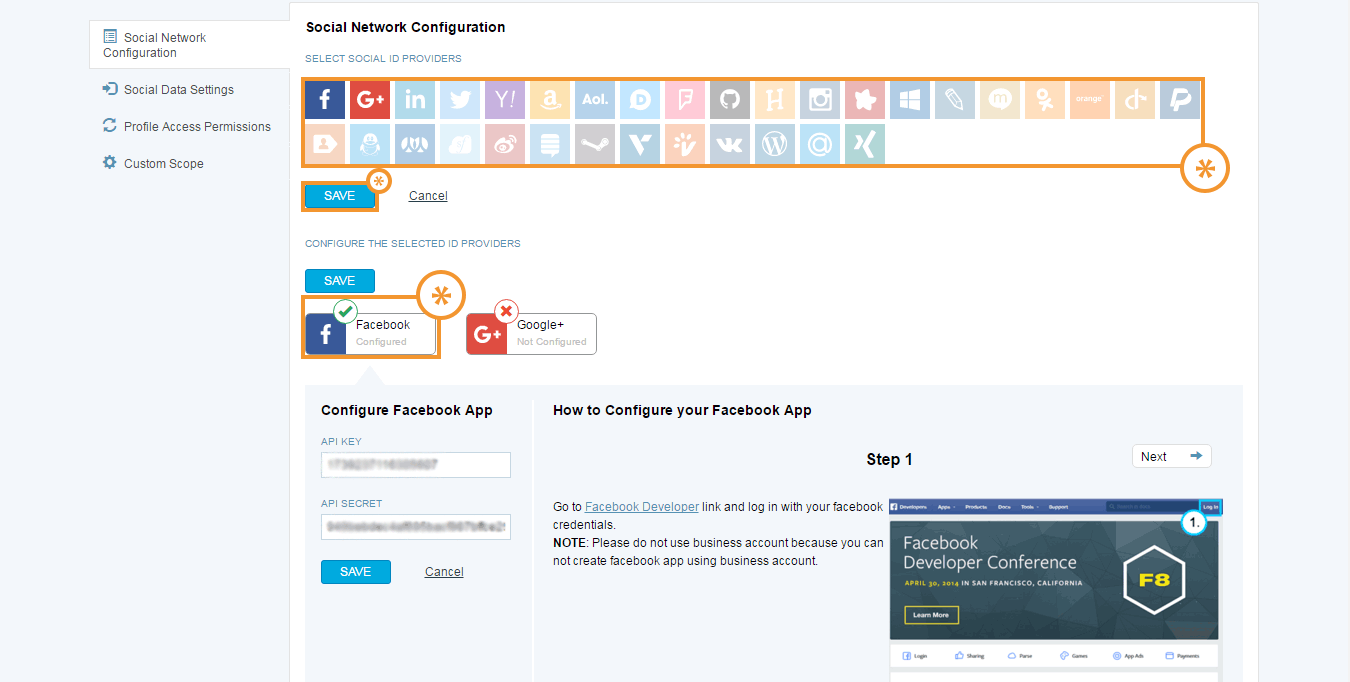The width and height of the screenshot is (1350, 682).
Task: Select the Orange provider icon
Action: tap(1090, 100)
